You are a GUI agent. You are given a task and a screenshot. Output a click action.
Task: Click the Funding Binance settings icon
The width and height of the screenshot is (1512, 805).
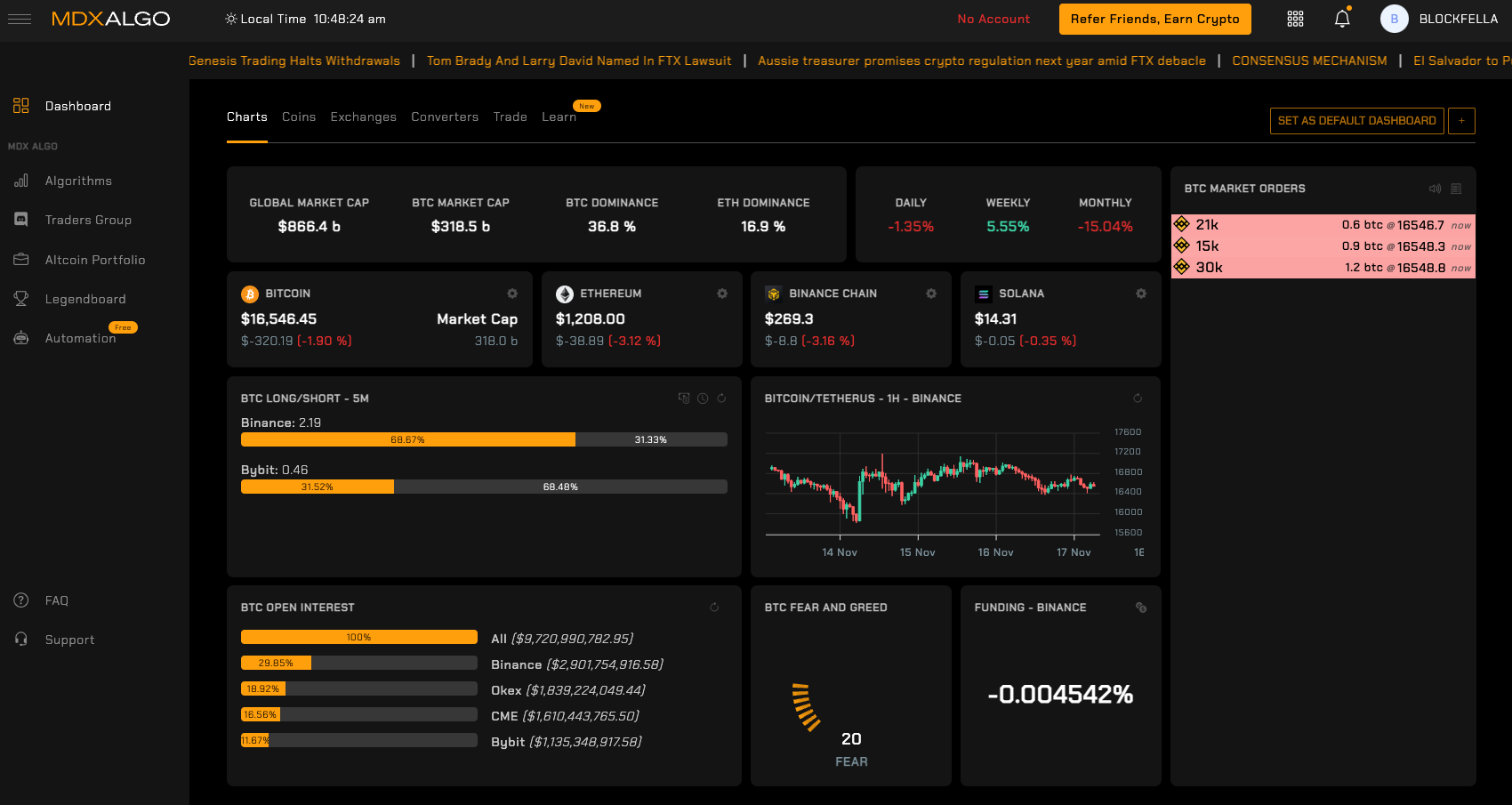click(x=1141, y=608)
